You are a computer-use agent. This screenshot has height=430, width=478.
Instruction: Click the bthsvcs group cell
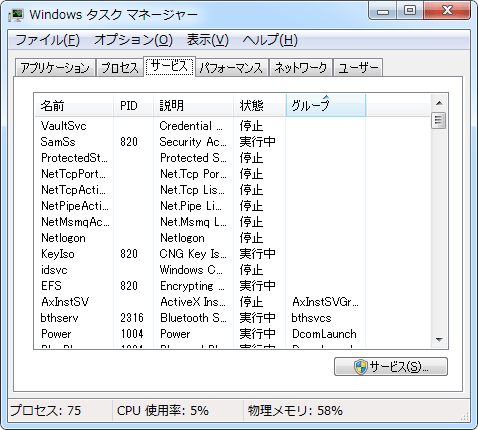311,318
